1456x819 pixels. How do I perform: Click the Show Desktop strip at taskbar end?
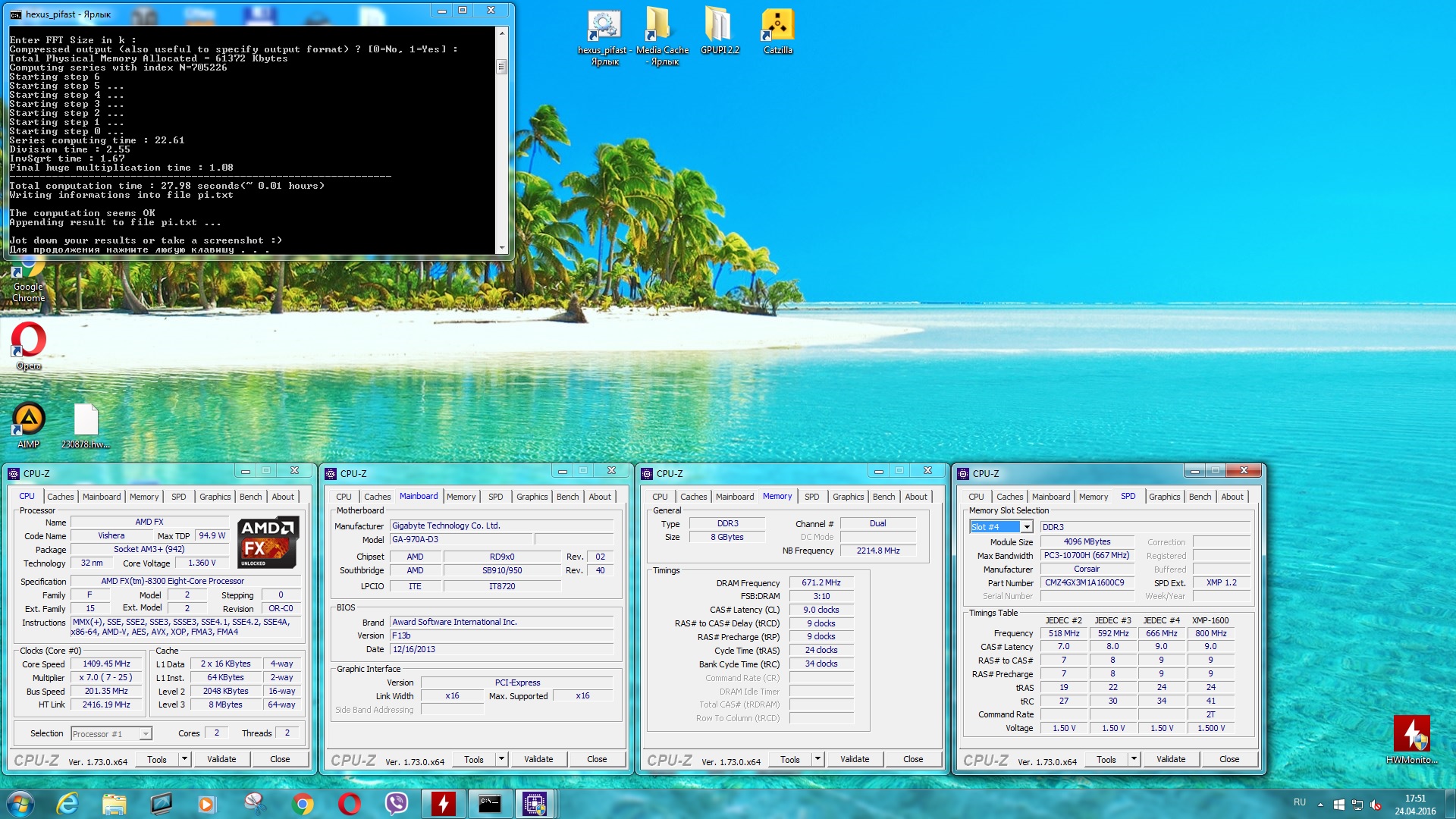point(1450,804)
